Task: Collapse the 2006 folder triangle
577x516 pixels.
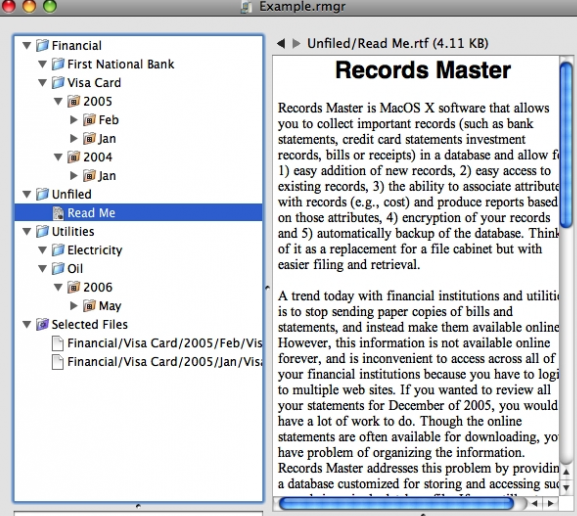Action: (58, 287)
